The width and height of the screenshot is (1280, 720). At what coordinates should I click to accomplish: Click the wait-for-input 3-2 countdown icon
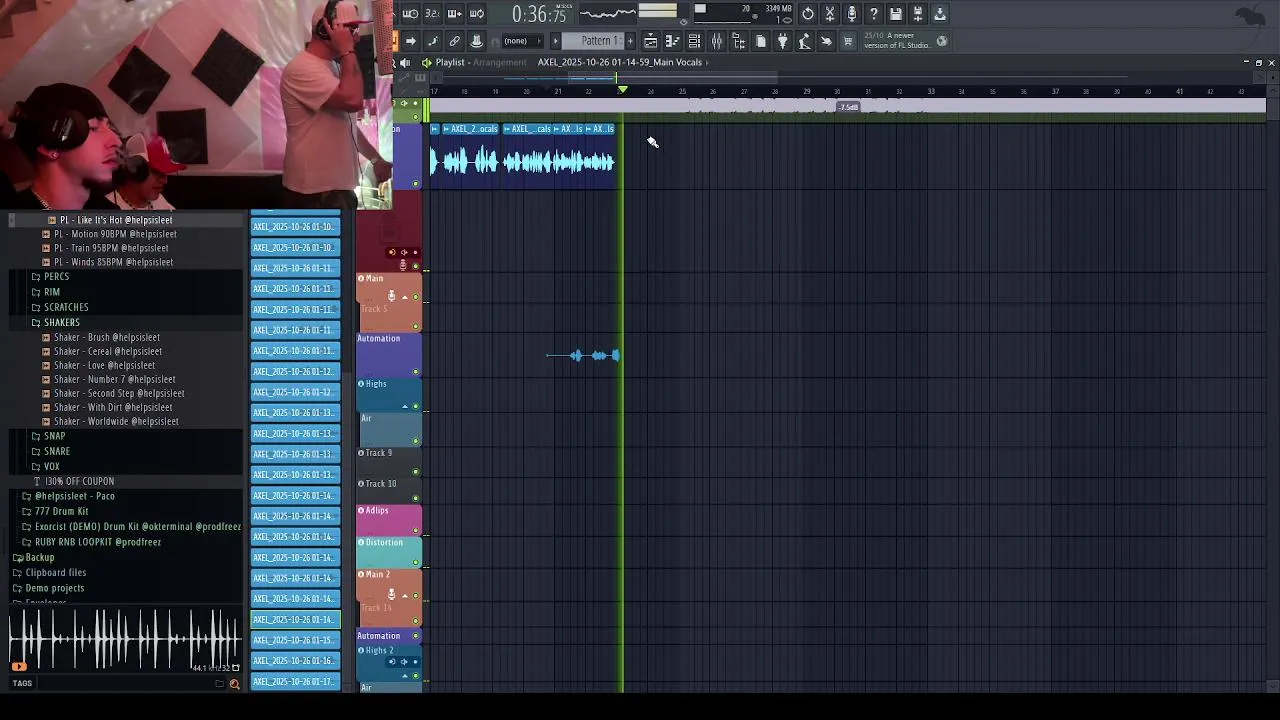[x=432, y=14]
